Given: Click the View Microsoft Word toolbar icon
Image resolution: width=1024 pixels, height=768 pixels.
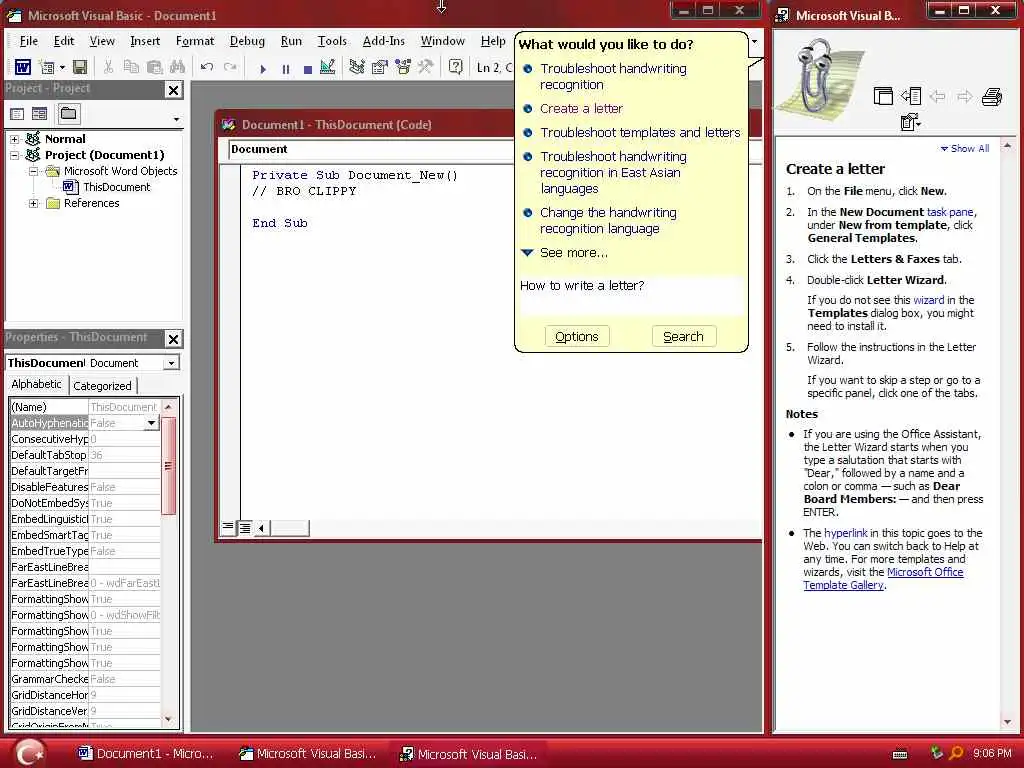Looking at the screenshot, I should [23, 67].
